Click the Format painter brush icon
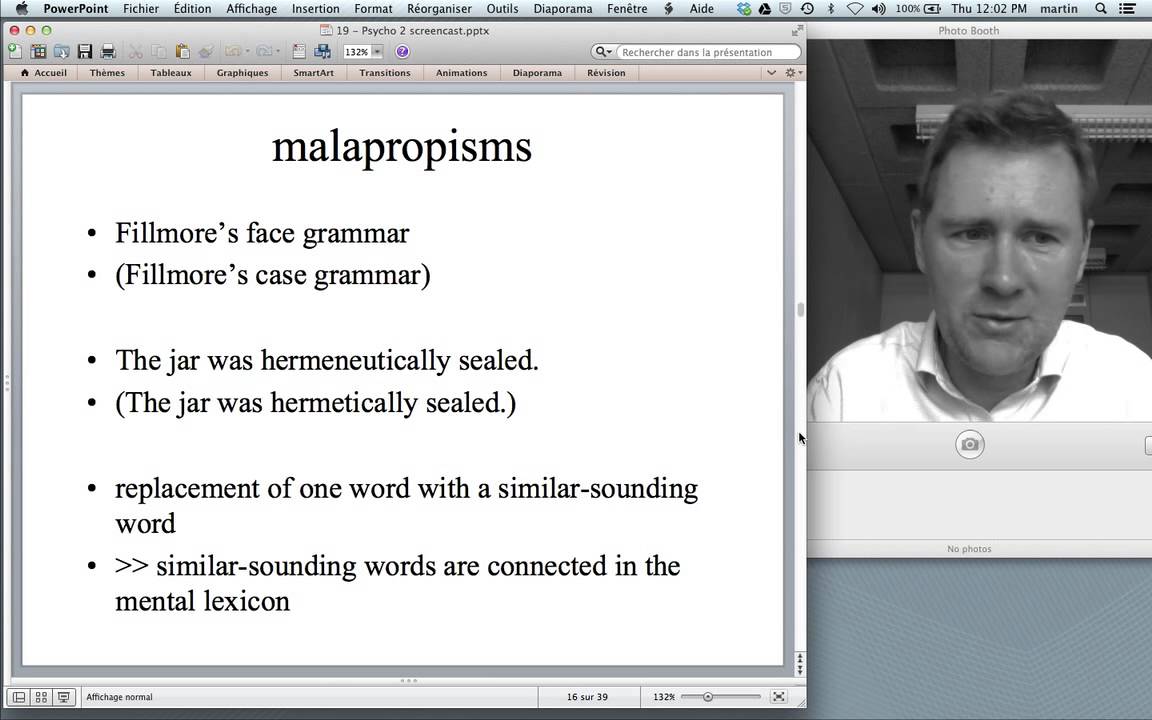Viewport: 1152px width, 720px height. click(x=206, y=51)
